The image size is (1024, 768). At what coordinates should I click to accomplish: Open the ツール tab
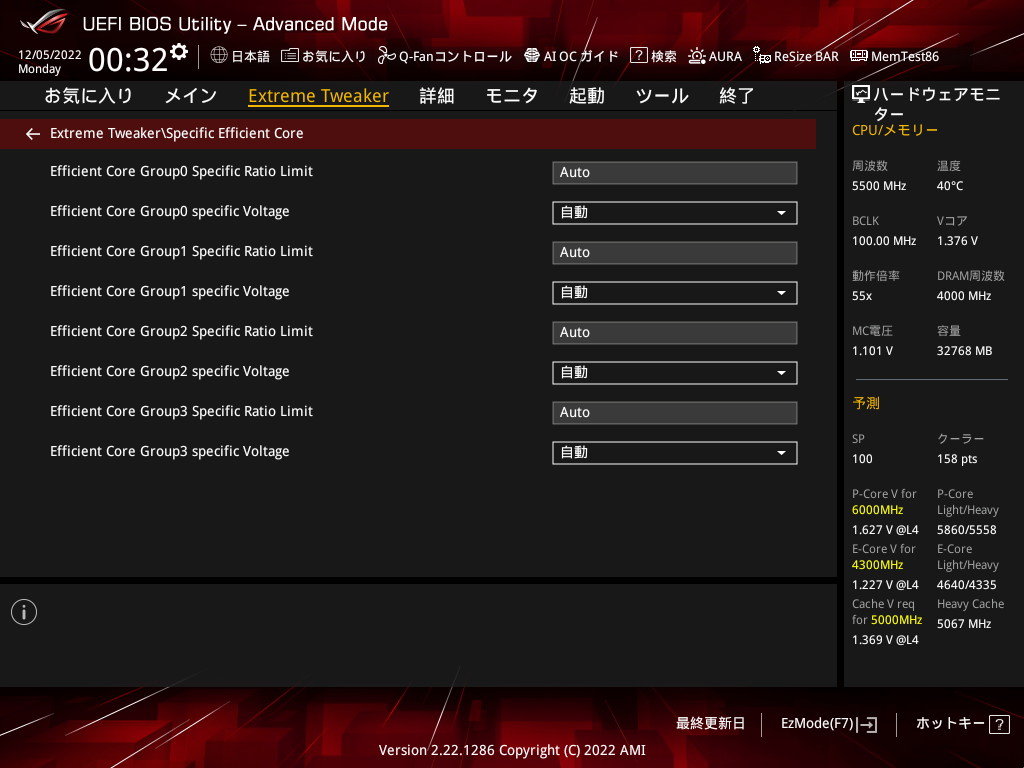point(662,96)
